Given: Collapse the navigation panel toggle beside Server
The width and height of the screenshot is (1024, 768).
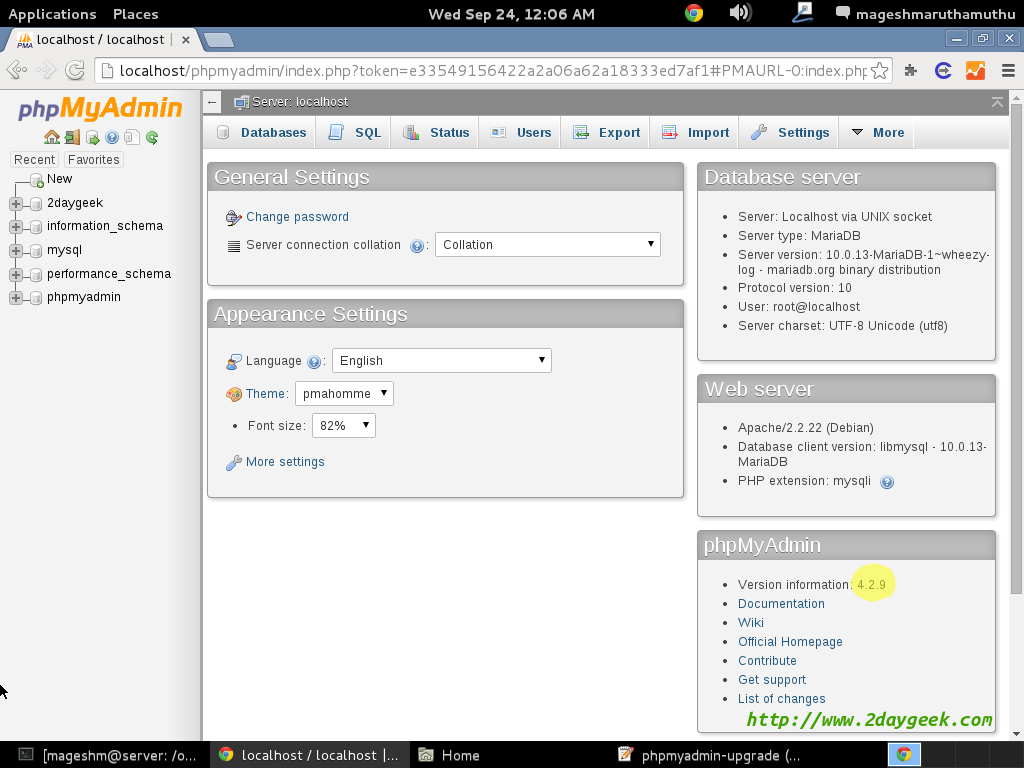Looking at the screenshot, I should (212, 102).
